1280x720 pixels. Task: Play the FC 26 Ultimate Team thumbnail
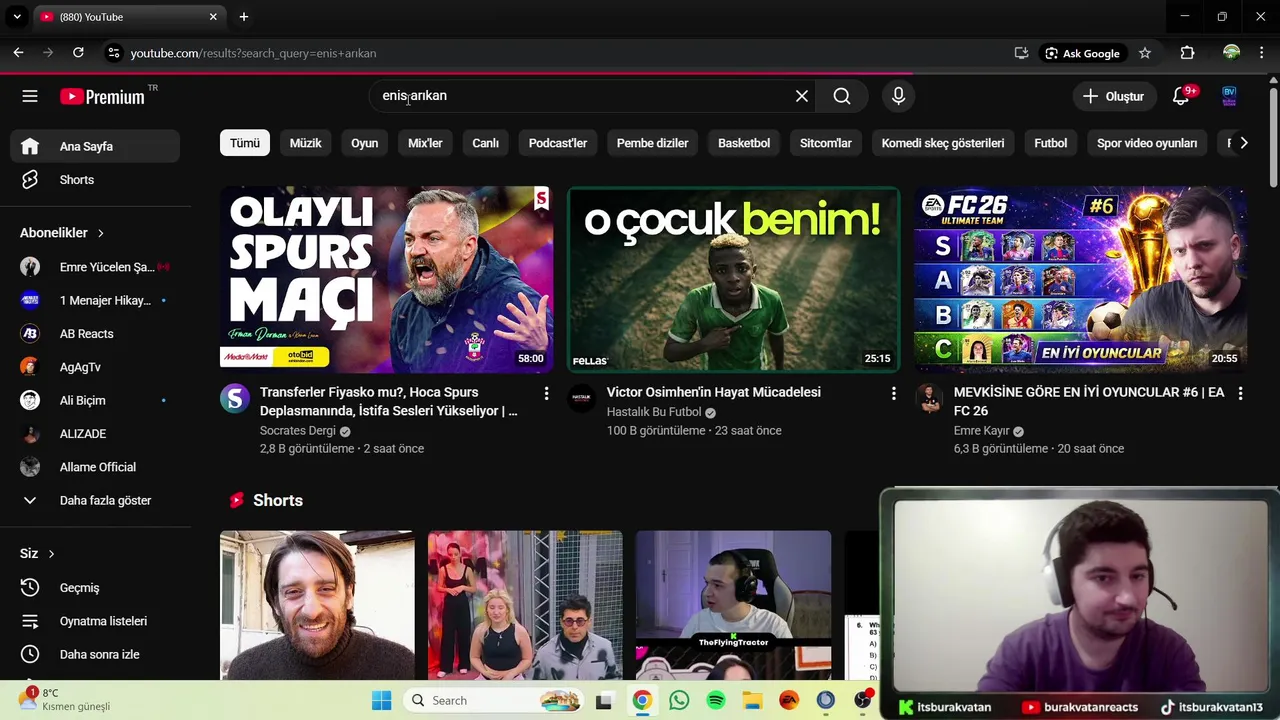tap(1080, 279)
